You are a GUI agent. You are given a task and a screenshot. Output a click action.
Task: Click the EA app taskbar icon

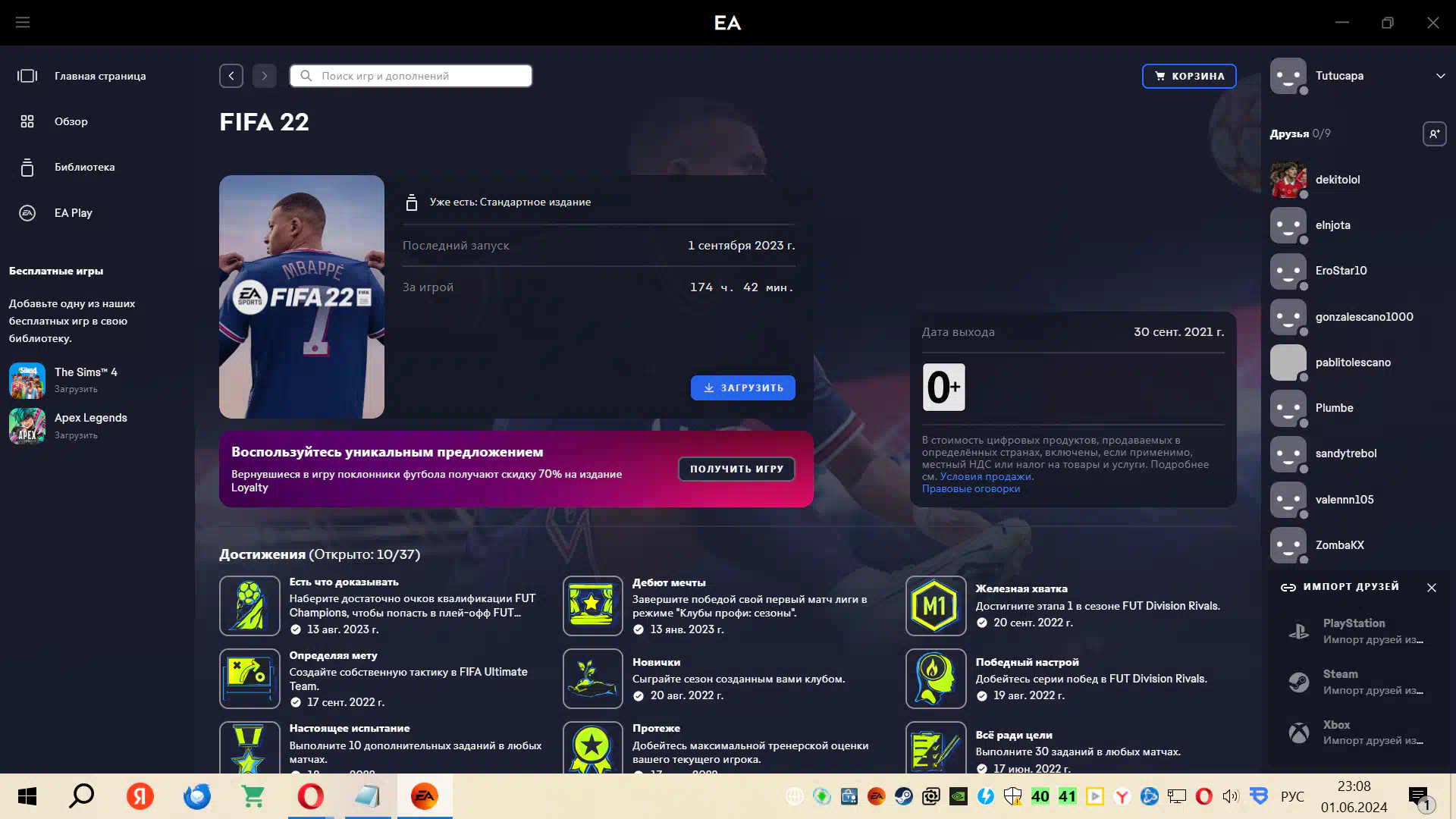tap(425, 796)
